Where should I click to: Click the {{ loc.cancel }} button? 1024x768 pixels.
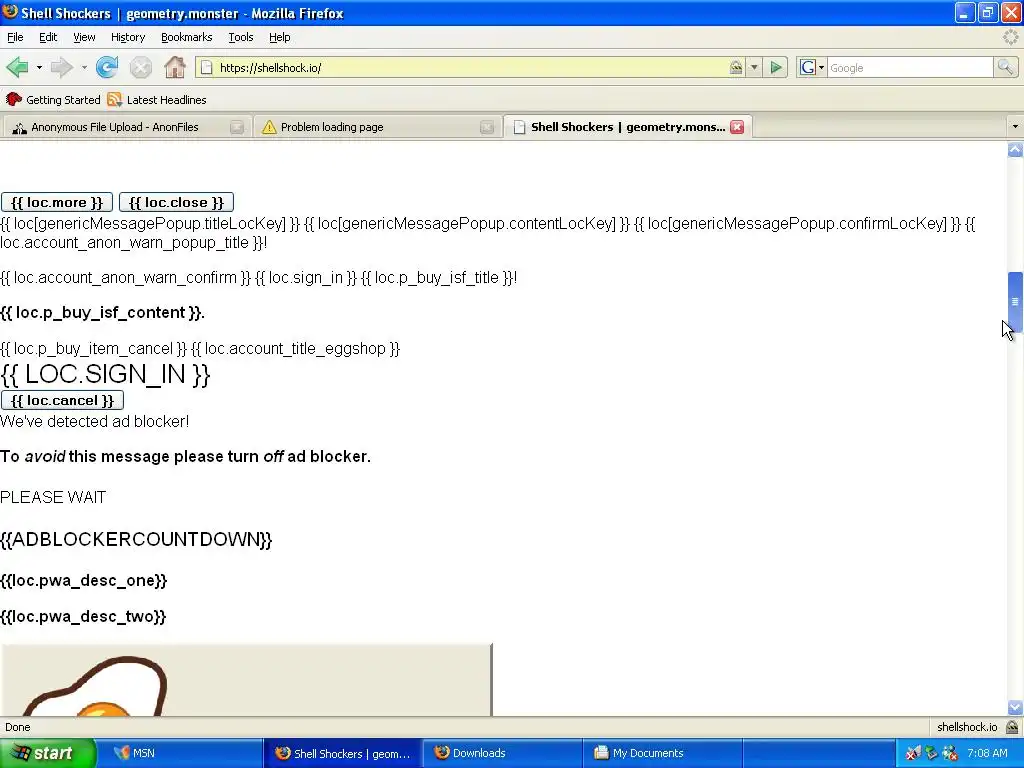(62, 400)
